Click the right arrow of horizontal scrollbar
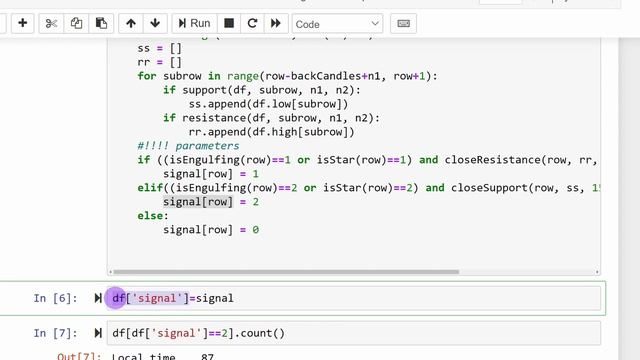Screen dimensions: 640x360 597,272
